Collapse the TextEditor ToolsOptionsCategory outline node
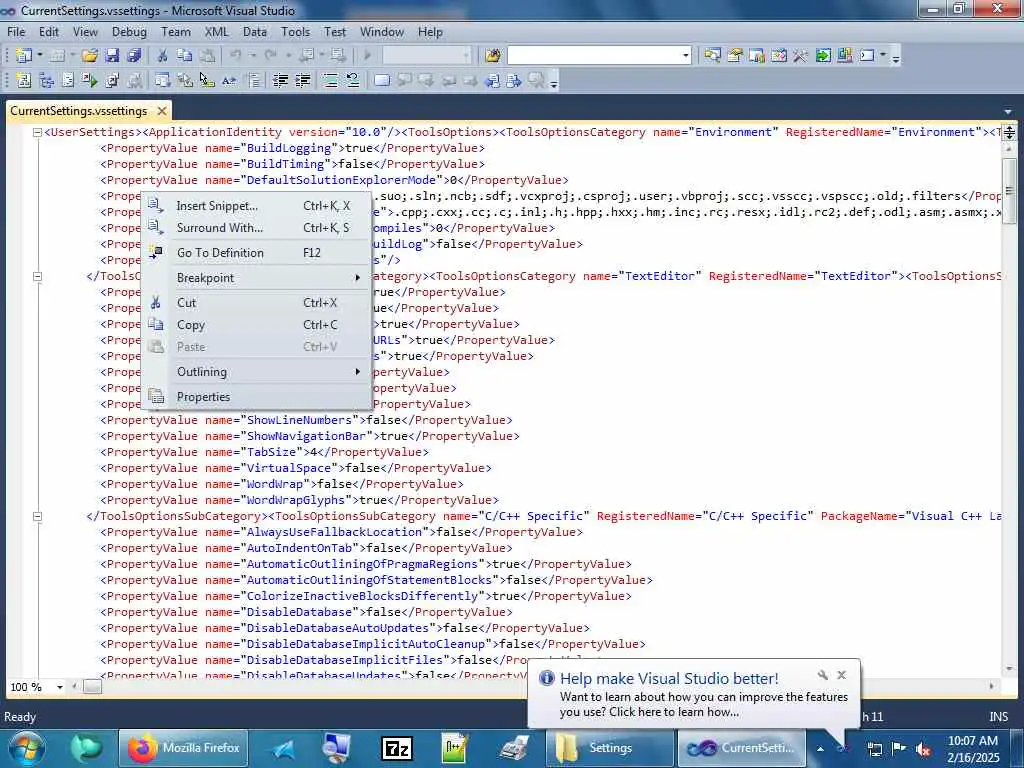 click(x=37, y=276)
